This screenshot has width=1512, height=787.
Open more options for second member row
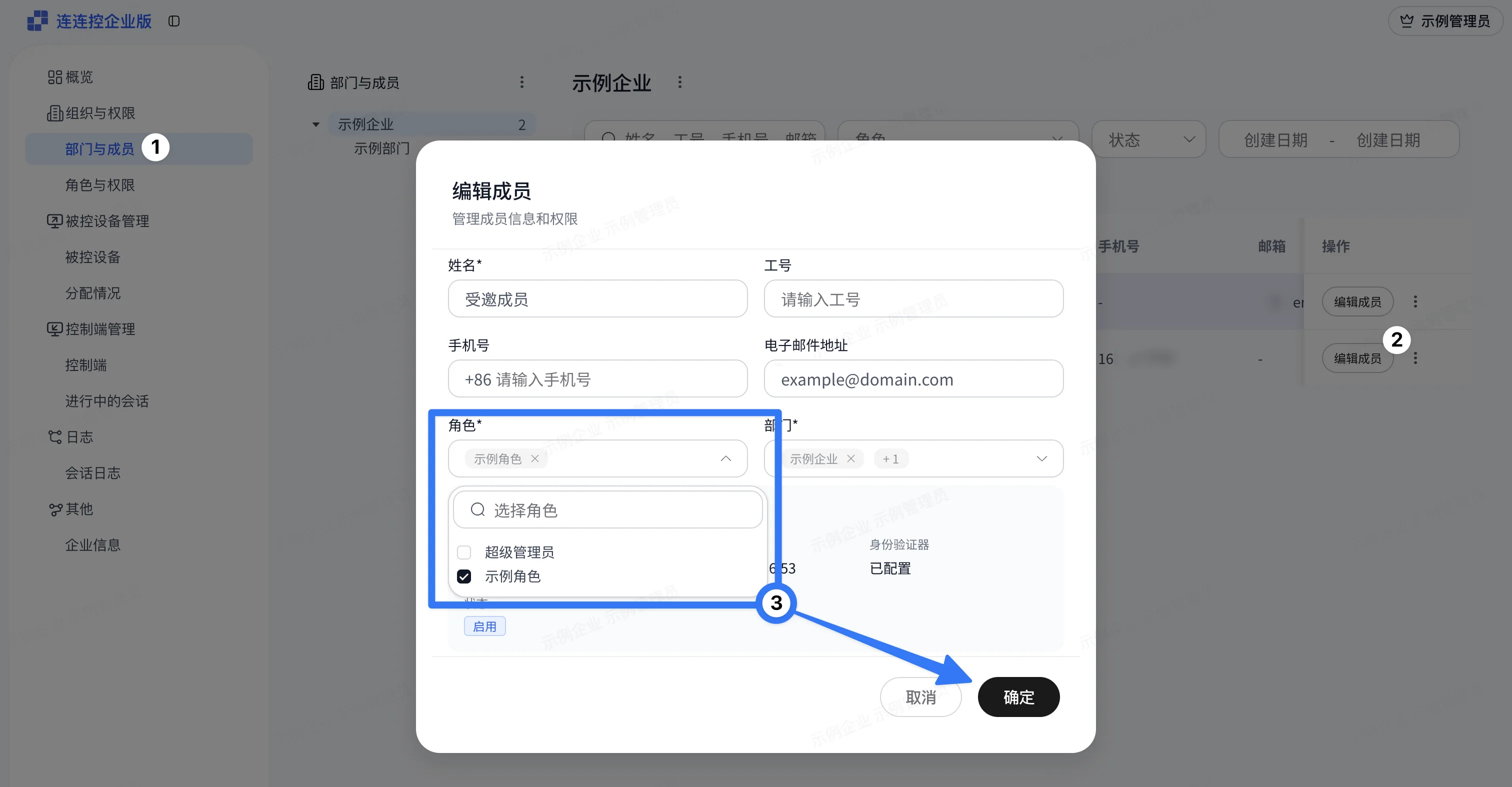(x=1415, y=358)
